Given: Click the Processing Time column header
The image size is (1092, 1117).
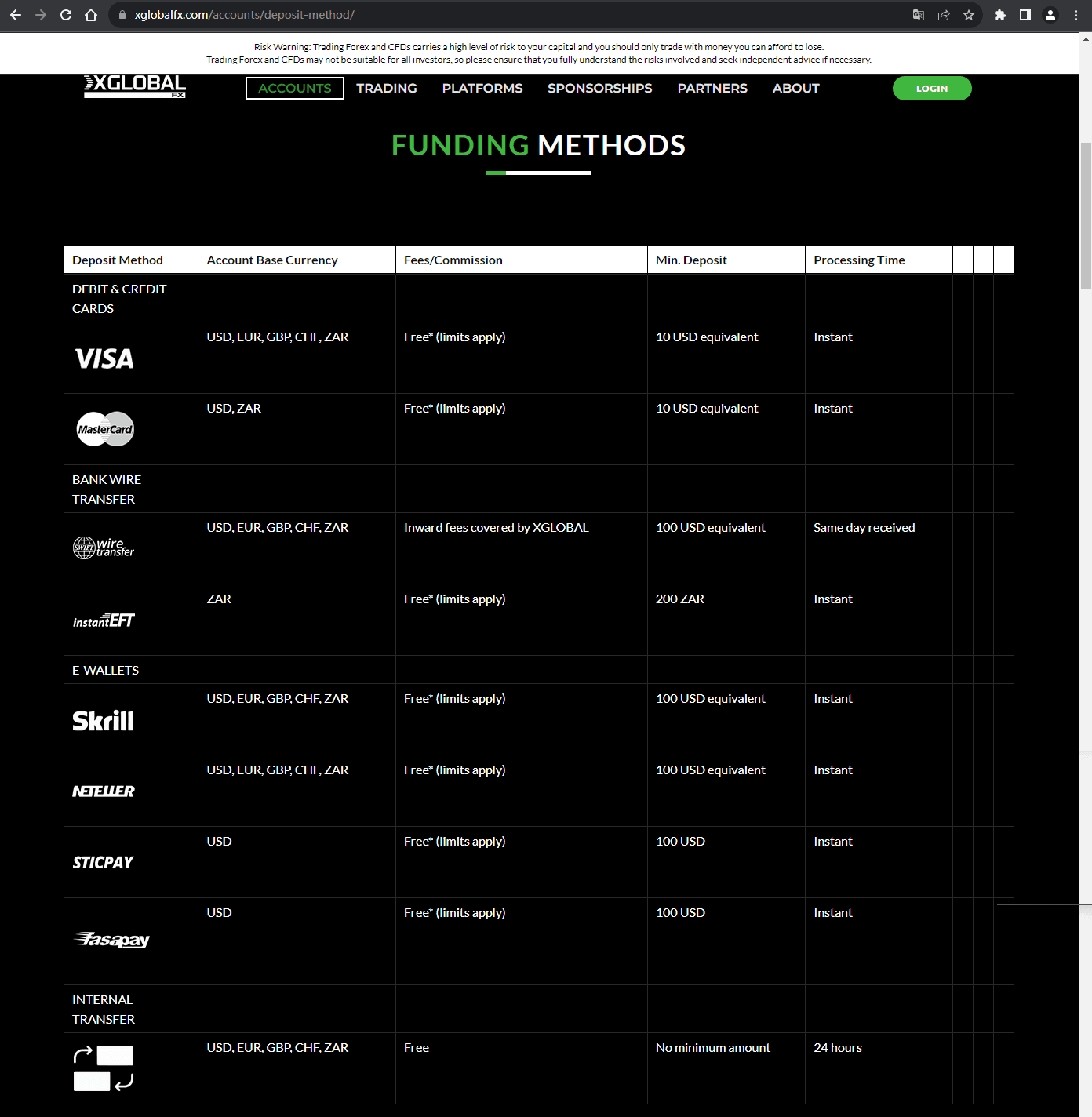Looking at the screenshot, I should coord(879,260).
